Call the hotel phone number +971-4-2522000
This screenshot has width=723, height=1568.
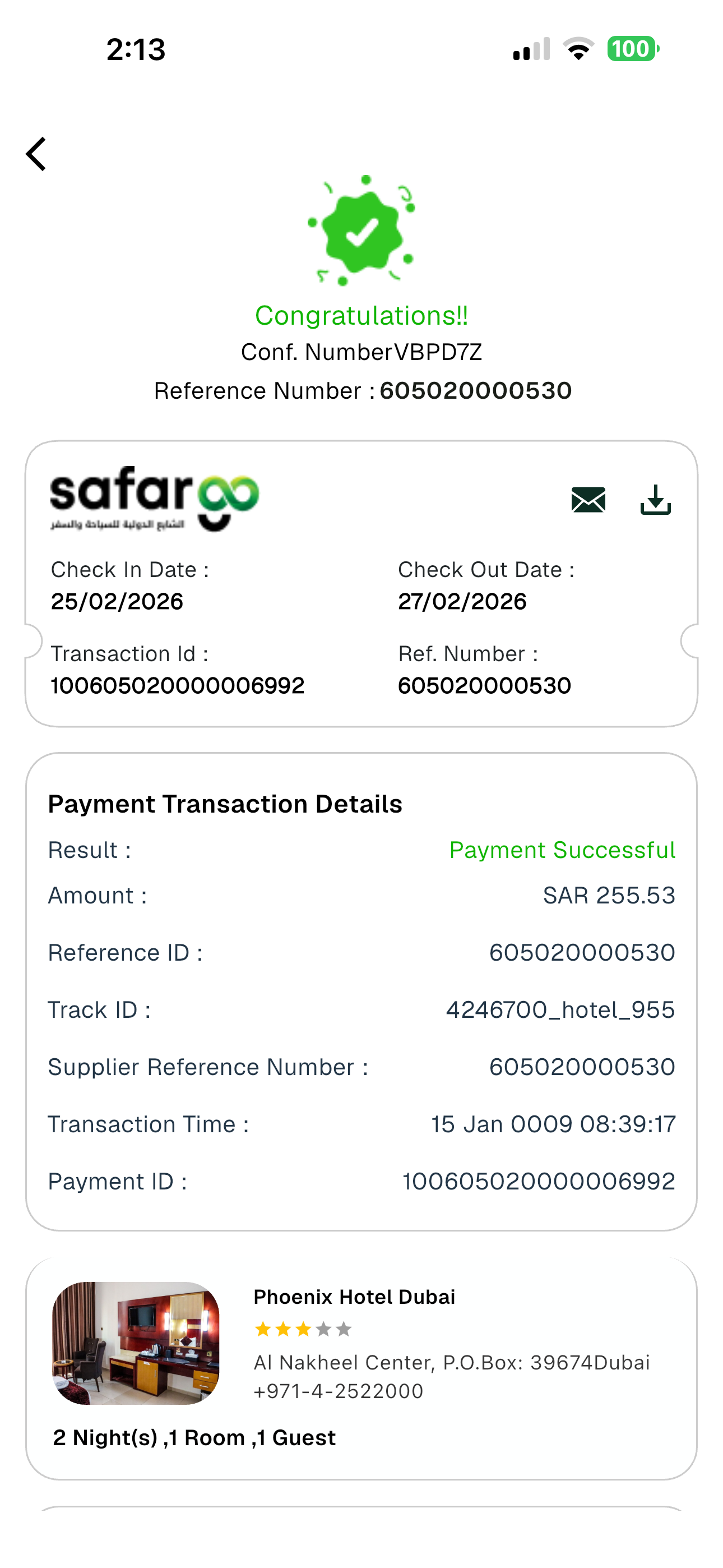click(x=339, y=1391)
